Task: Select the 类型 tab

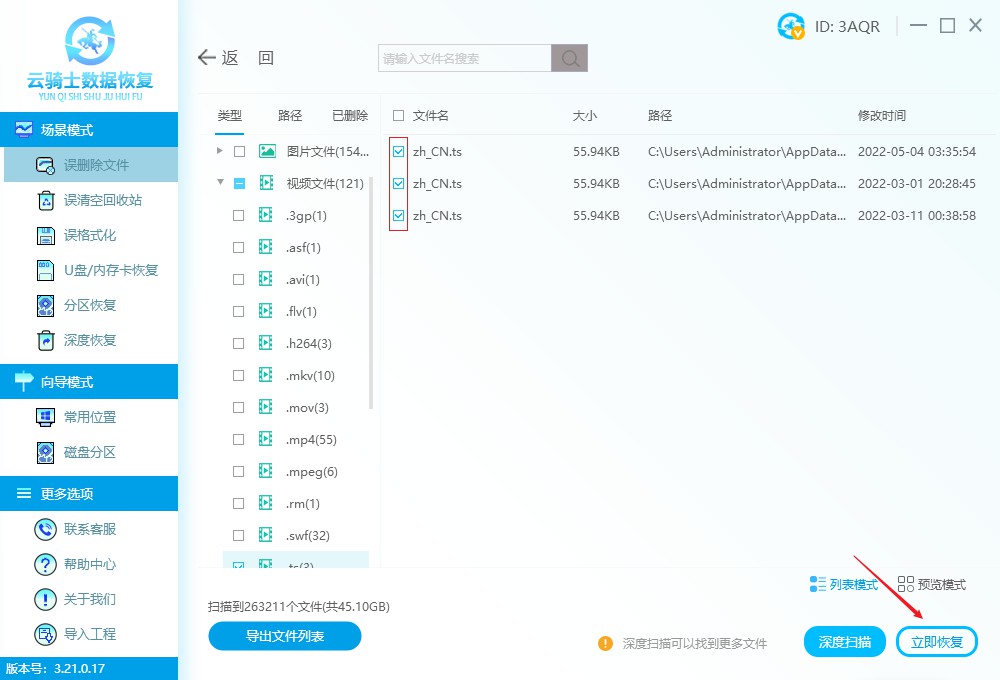Action: tap(230, 115)
